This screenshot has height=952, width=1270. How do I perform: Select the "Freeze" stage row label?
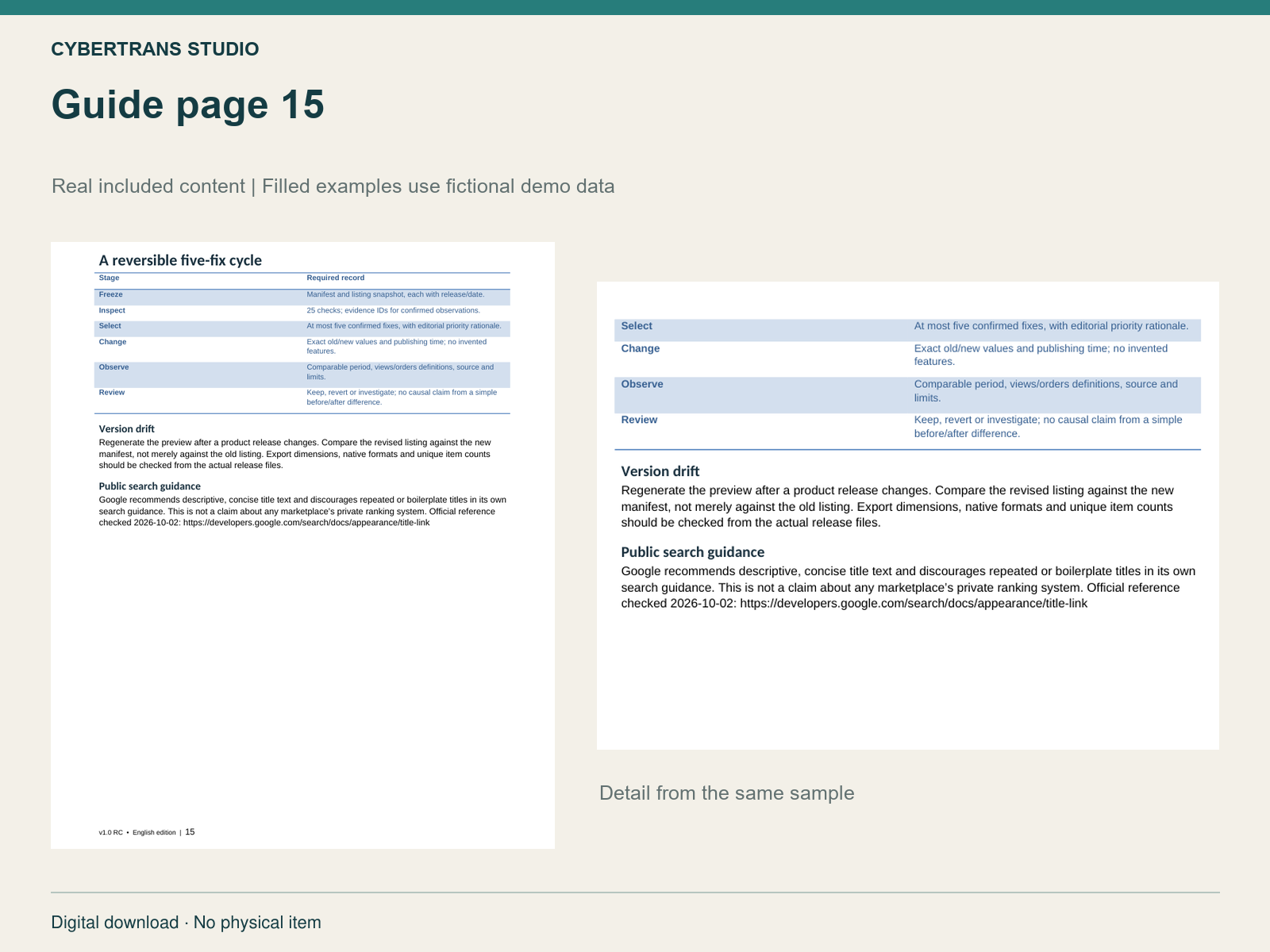pyautogui.click(x=110, y=294)
